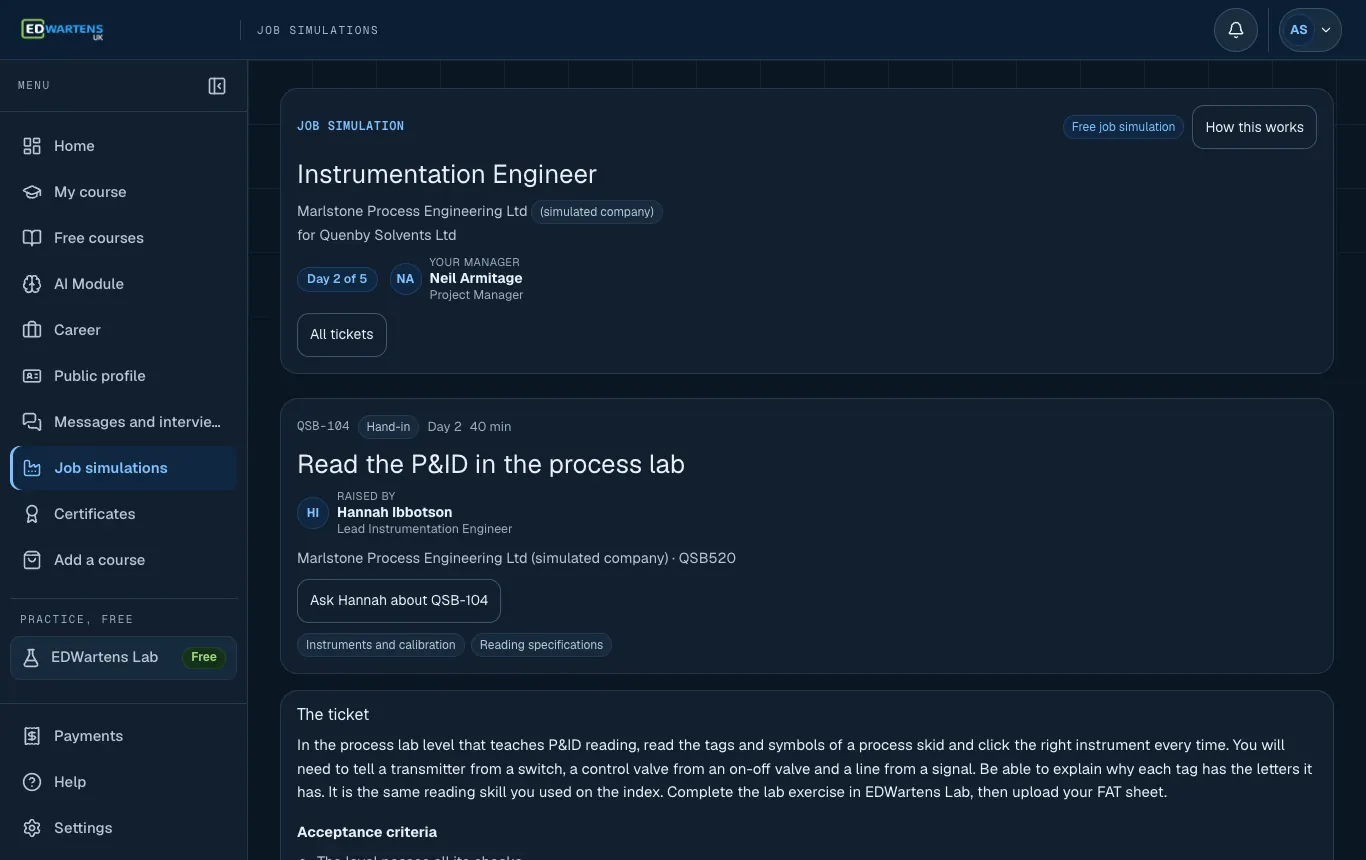Click the Messages chat bubbles icon
The width and height of the screenshot is (1366, 860).
tap(32, 422)
